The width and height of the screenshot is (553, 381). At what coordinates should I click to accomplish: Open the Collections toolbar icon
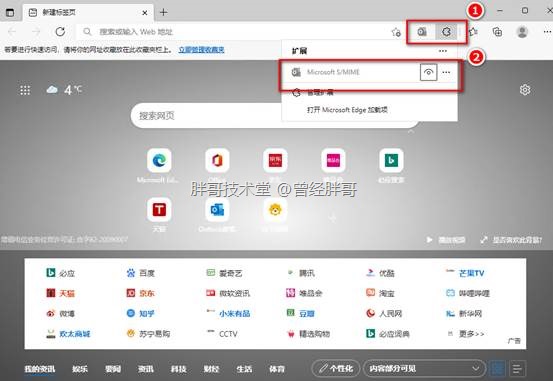coord(497,32)
